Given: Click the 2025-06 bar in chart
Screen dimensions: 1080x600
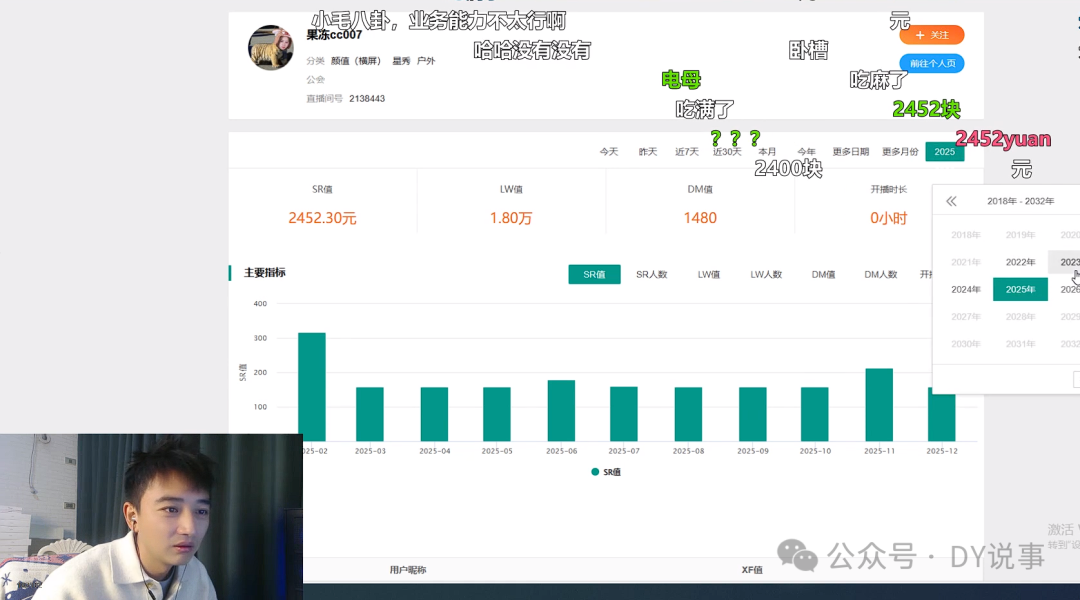Looking at the screenshot, I should tap(561, 411).
